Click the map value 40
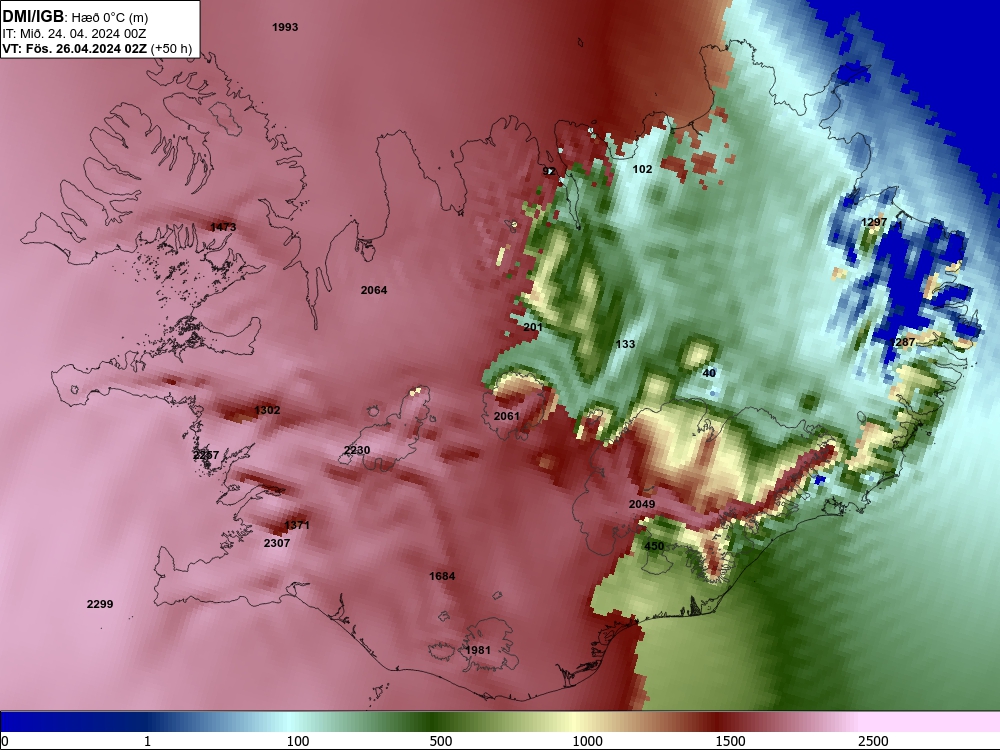This screenshot has height=750, width=1000. [709, 373]
